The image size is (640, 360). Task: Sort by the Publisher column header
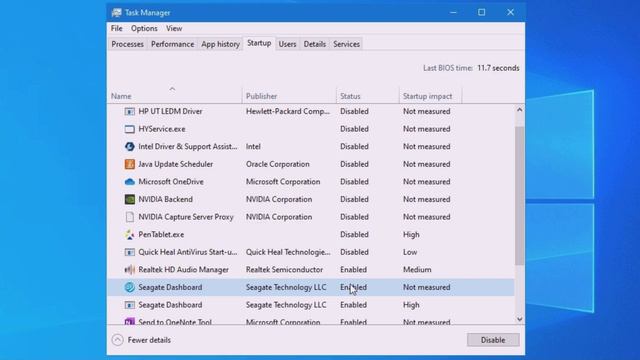pyautogui.click(x=289, y=96)
